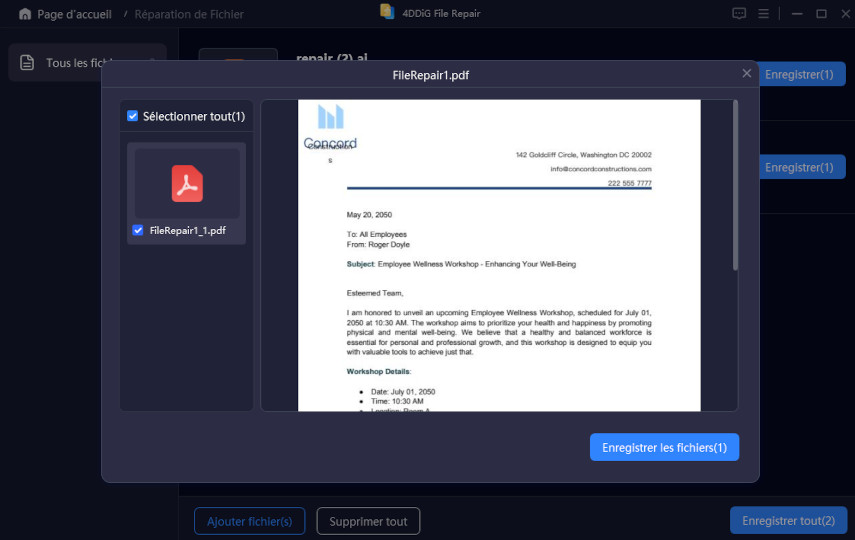Click 'From: Roger Doyle' line in preview

coord(378,244)
